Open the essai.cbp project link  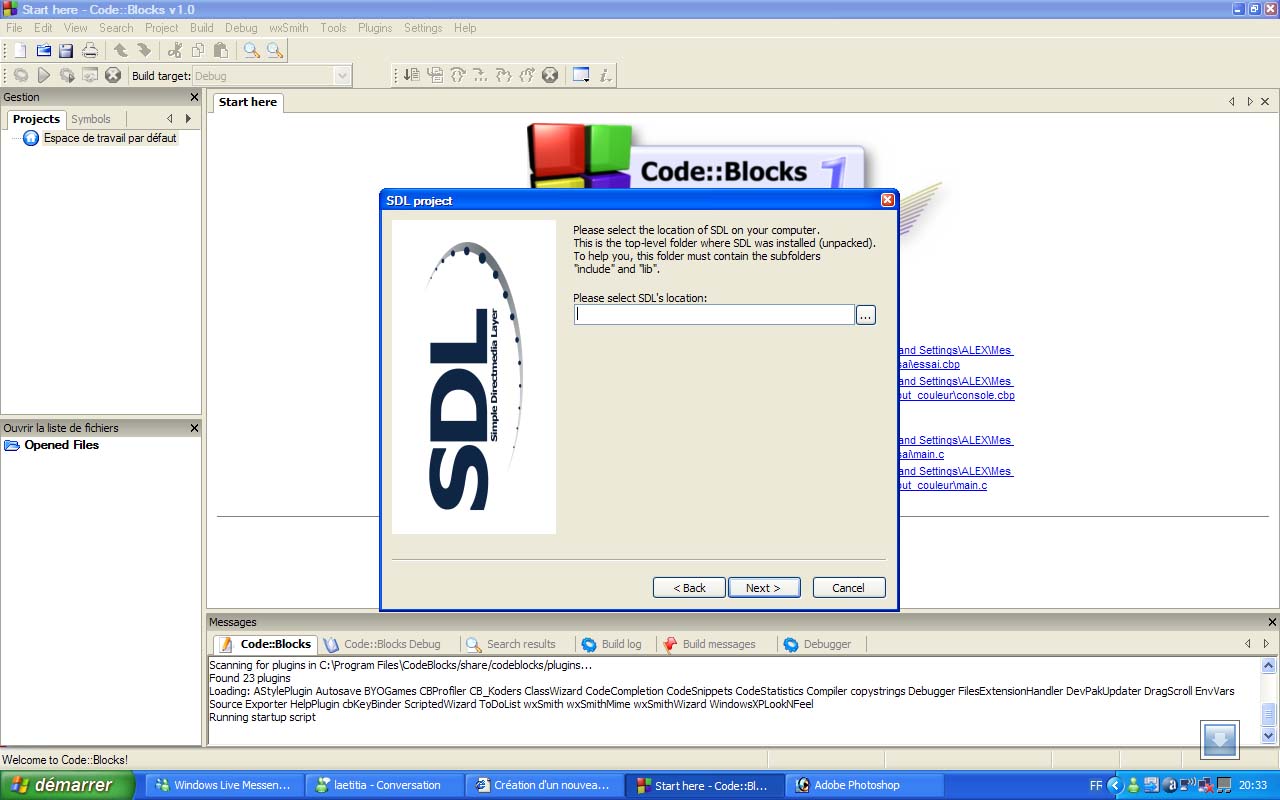(927, 364)
